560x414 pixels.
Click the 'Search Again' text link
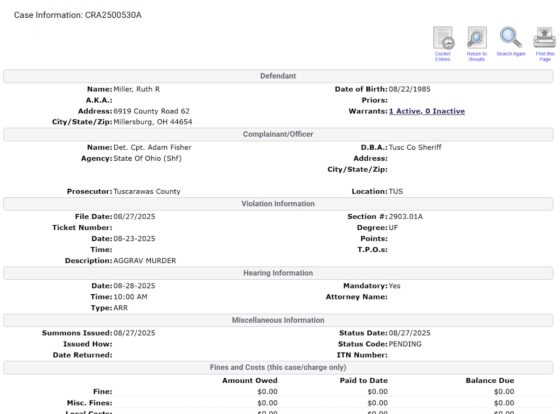point(511,54)
